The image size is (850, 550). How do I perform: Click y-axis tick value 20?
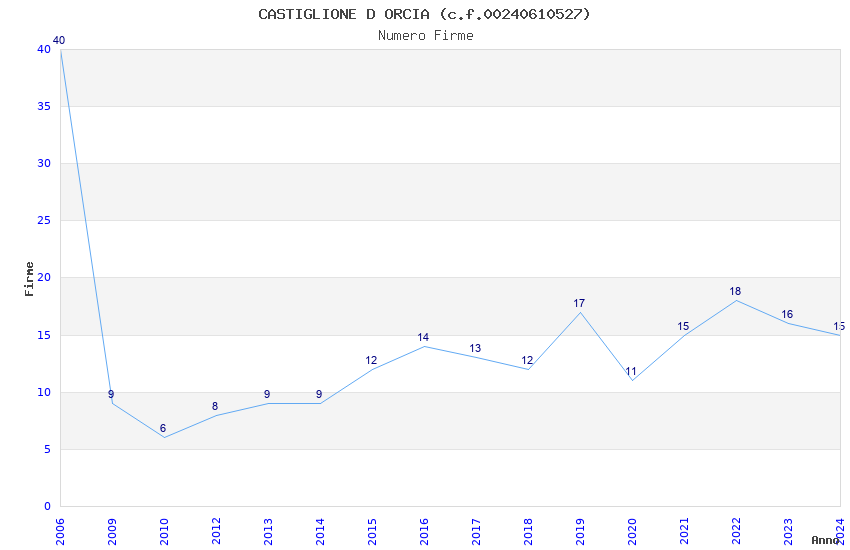[44, 277]
